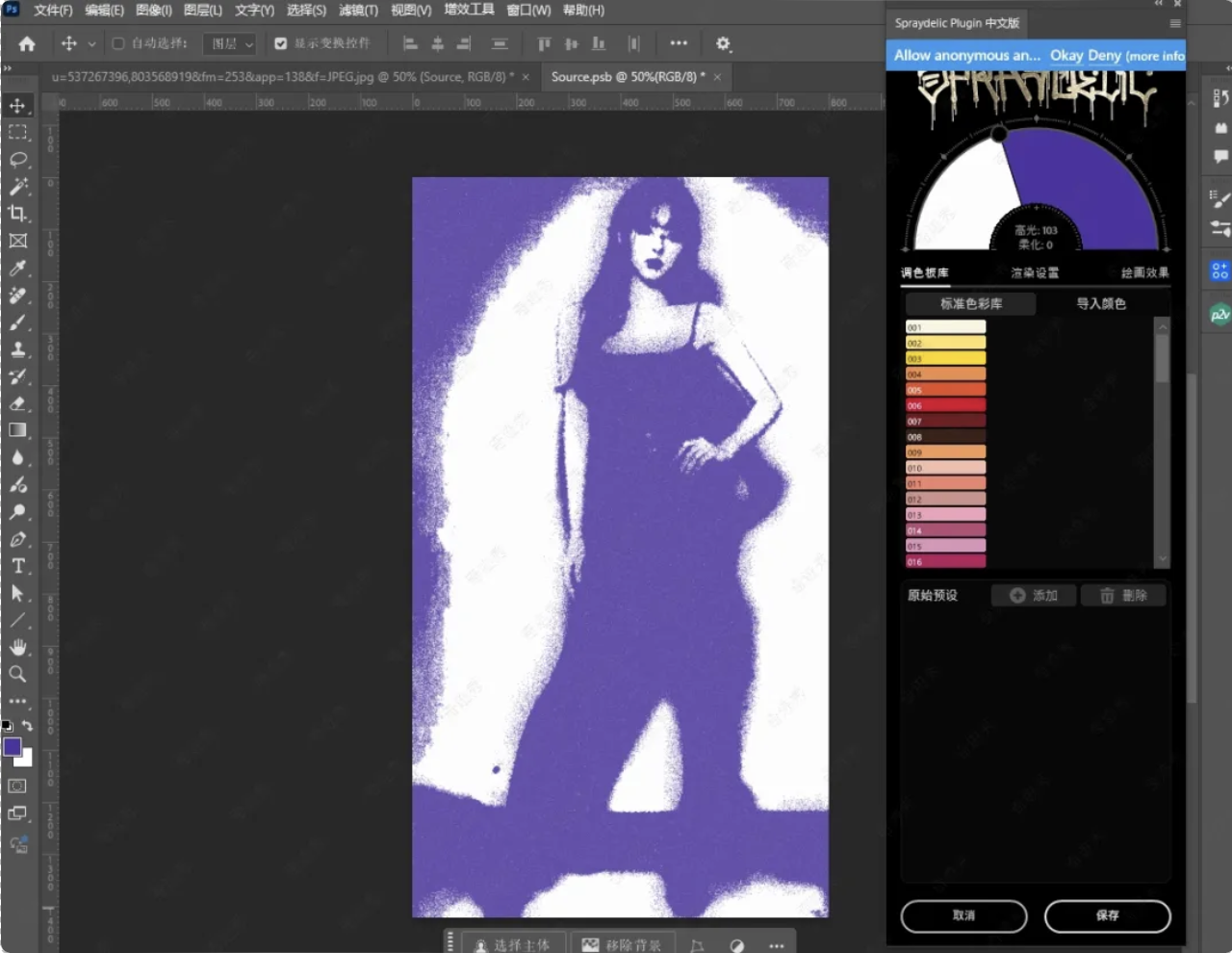Viewport: 1232px width, 953px height.
Task: Select the Pen tool
Action: click(17, 539)
